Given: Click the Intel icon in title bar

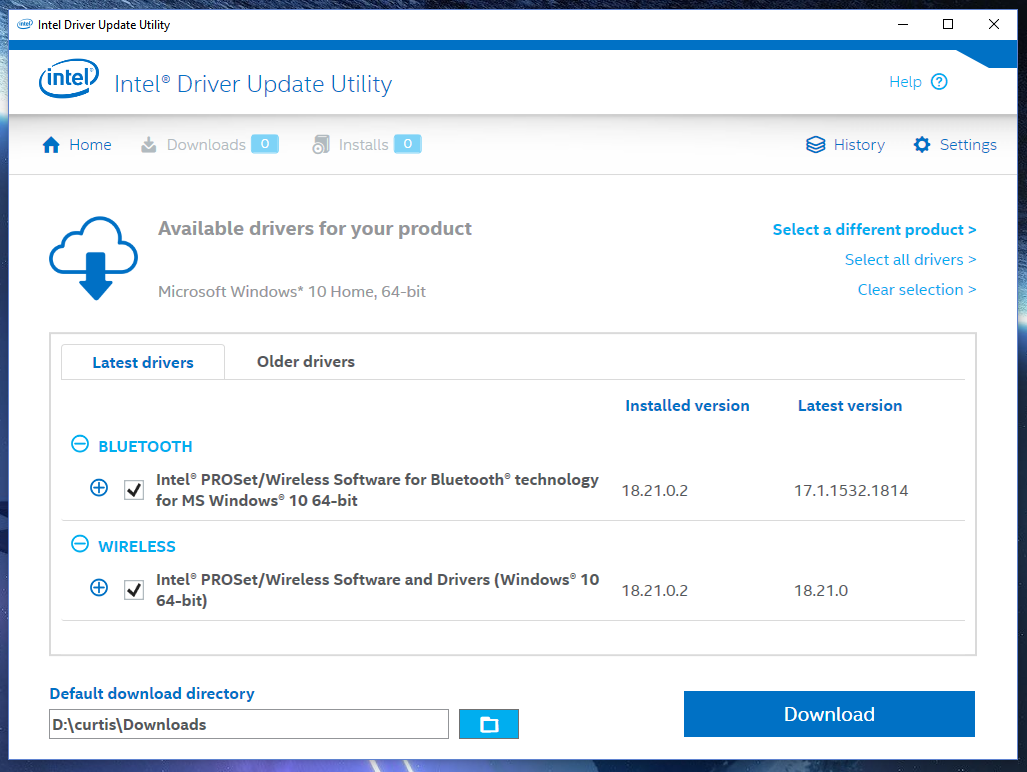Looking at the screenshot, I should [x=25, y=25].
